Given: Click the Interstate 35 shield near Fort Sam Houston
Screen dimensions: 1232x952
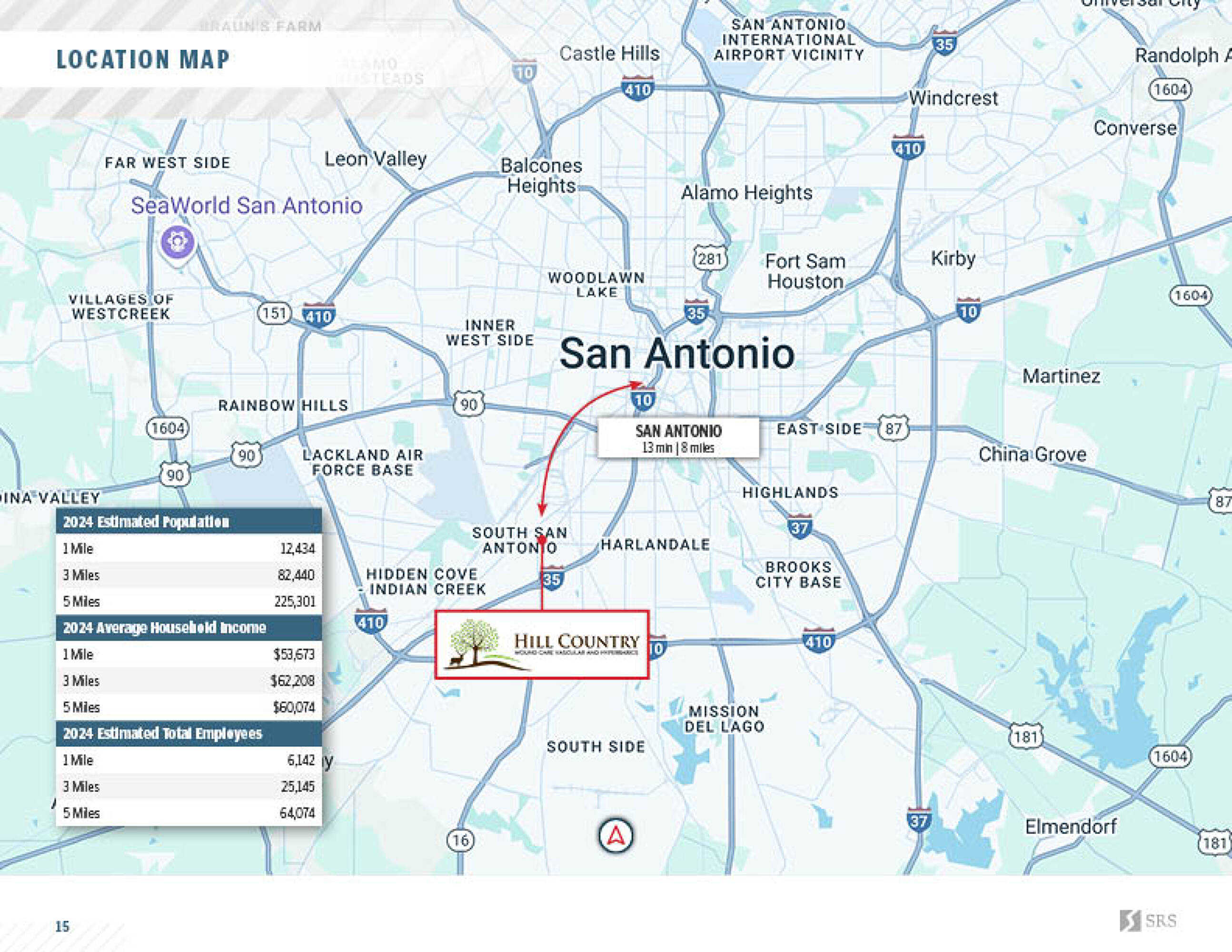Looking at the screenshot, I should point(696,312).
